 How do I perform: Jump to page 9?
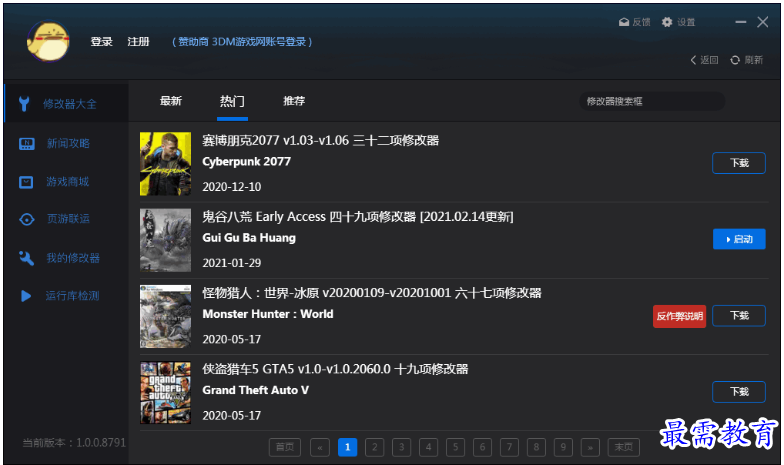click(x=564, y=447)
